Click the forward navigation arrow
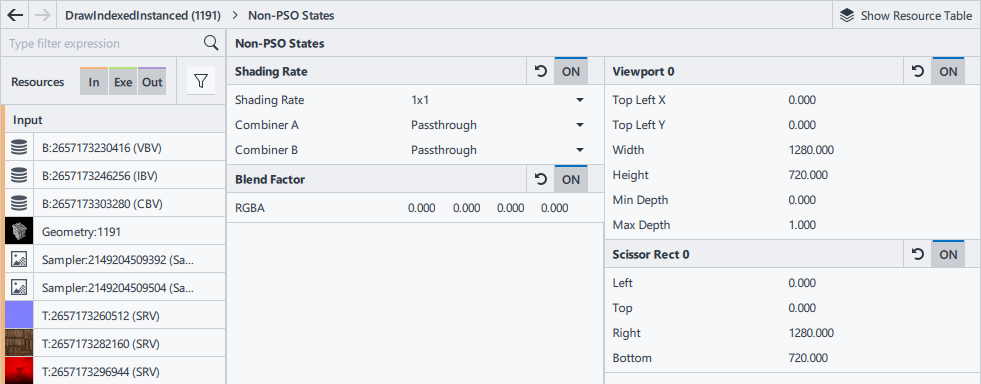This screenshot has width=981, height=384. [43, 15]
